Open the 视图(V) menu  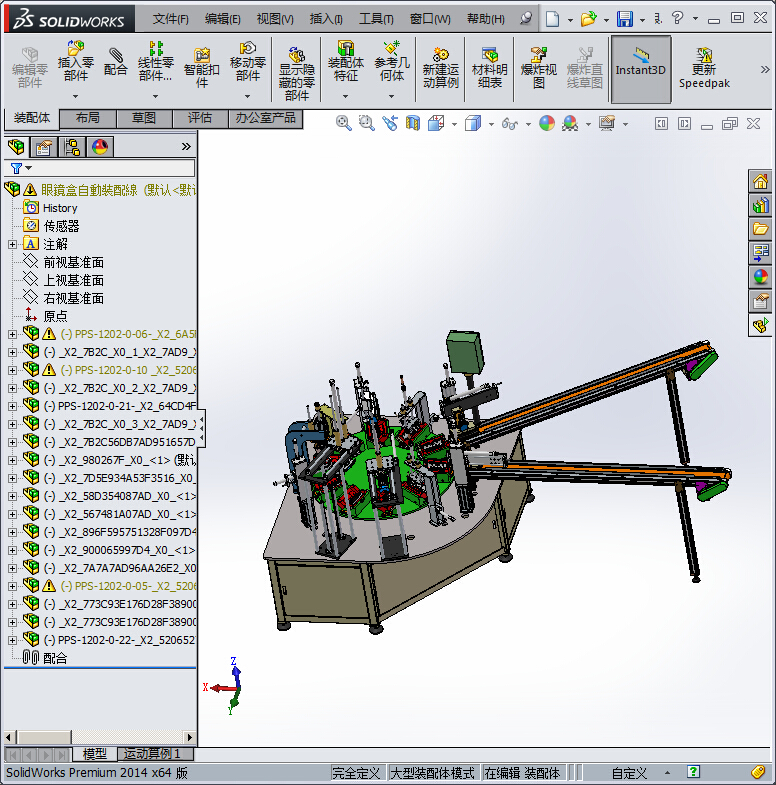[x=275, y=19]
